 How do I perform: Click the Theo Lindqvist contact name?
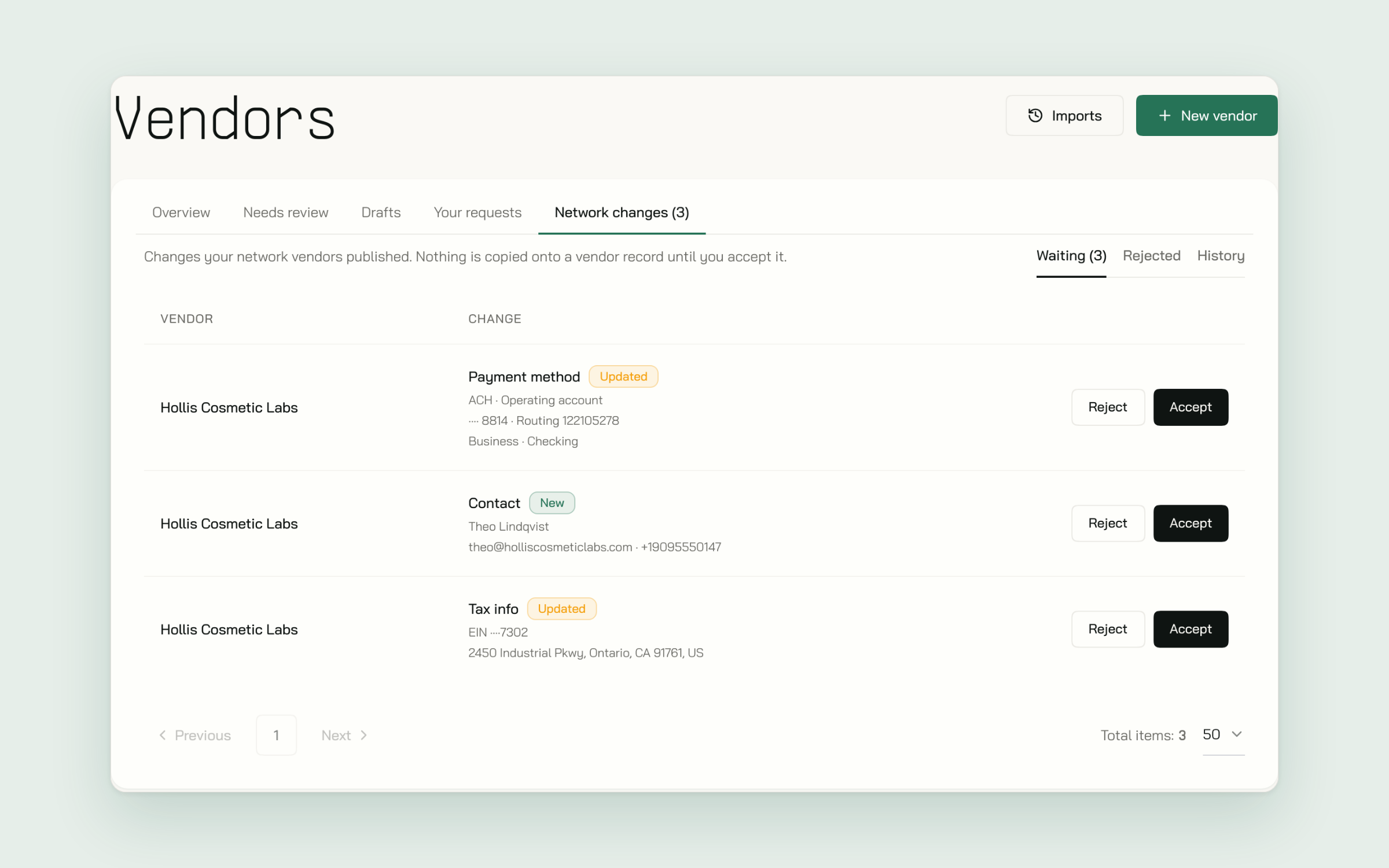coord(508,527)
